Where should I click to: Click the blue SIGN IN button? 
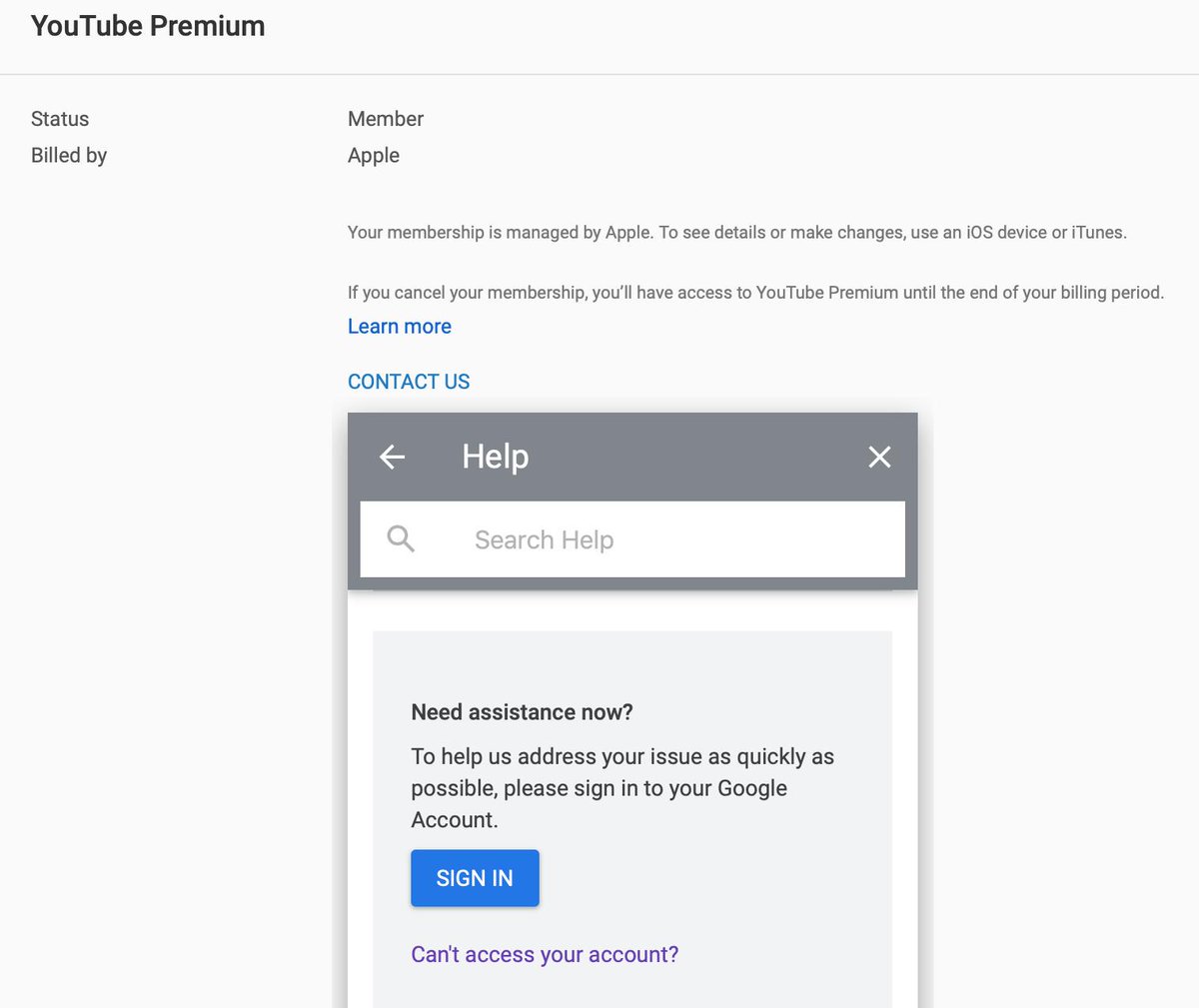pyautogui.click(x=475, y=878)
